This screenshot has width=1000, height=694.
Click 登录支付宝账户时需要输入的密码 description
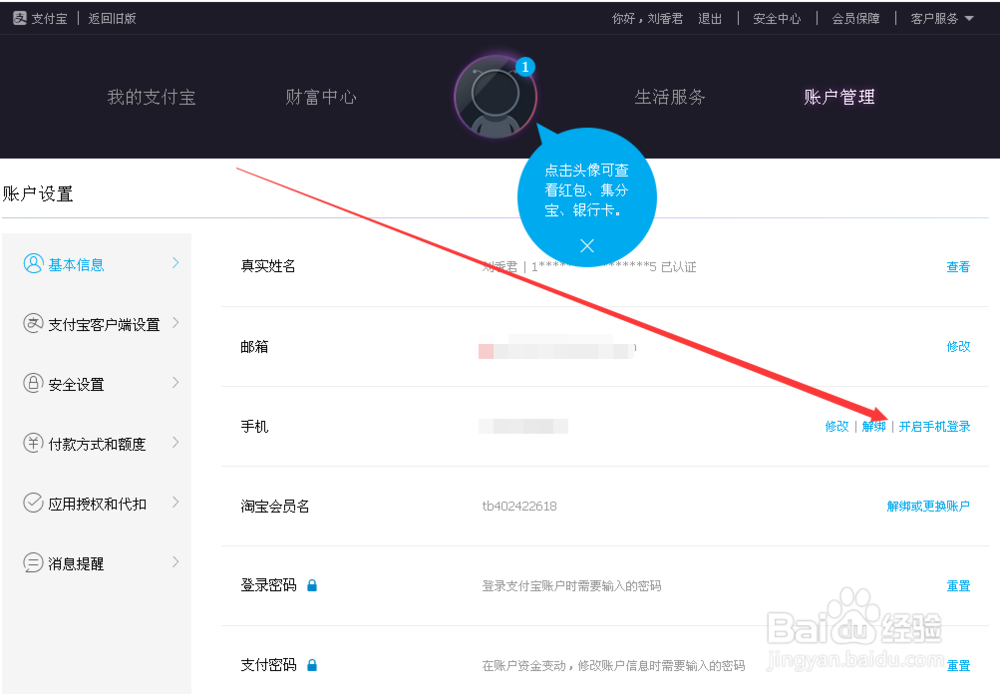pyautogui.click(x=571, y=586)
